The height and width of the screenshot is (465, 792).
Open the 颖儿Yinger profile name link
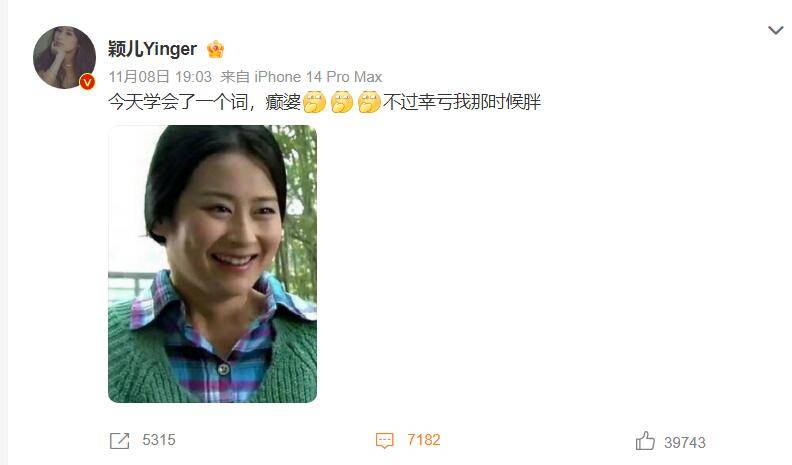(152, 49)
